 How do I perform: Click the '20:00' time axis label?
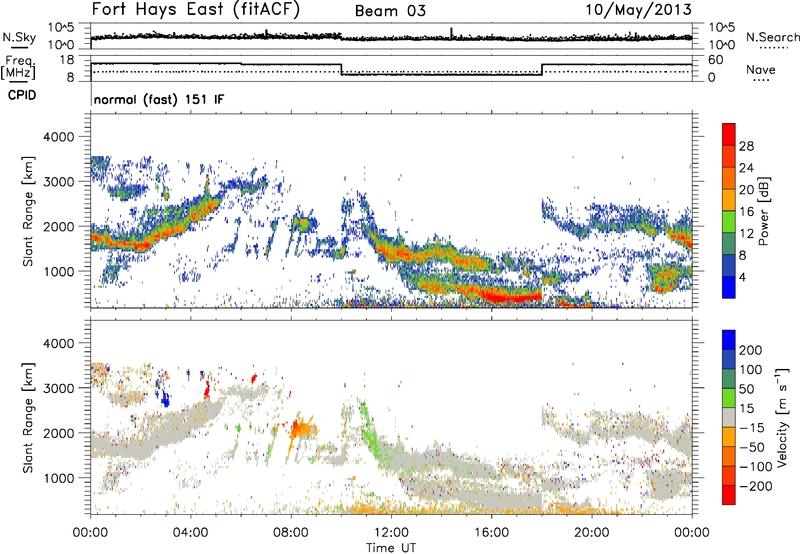(x=592, y=533)
